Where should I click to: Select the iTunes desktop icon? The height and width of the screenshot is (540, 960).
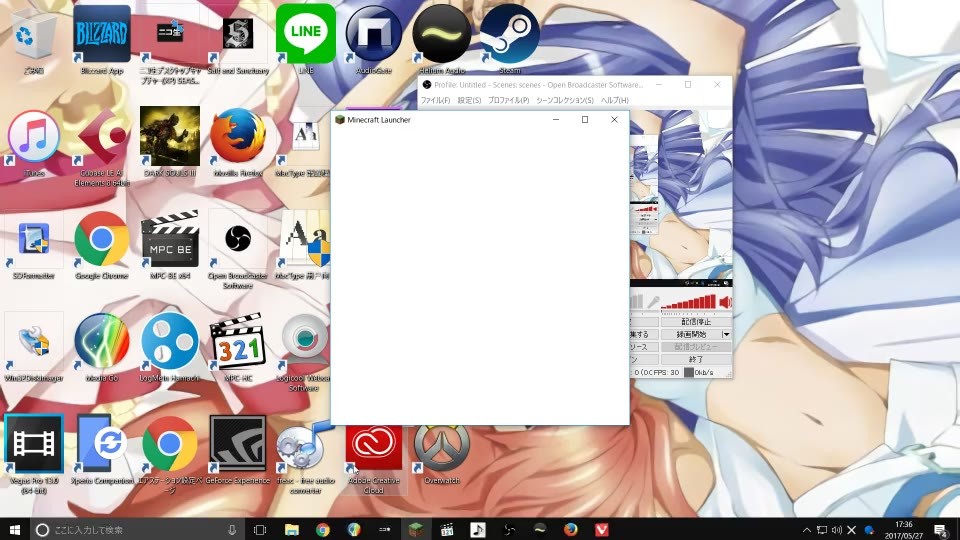click(34, 143)
